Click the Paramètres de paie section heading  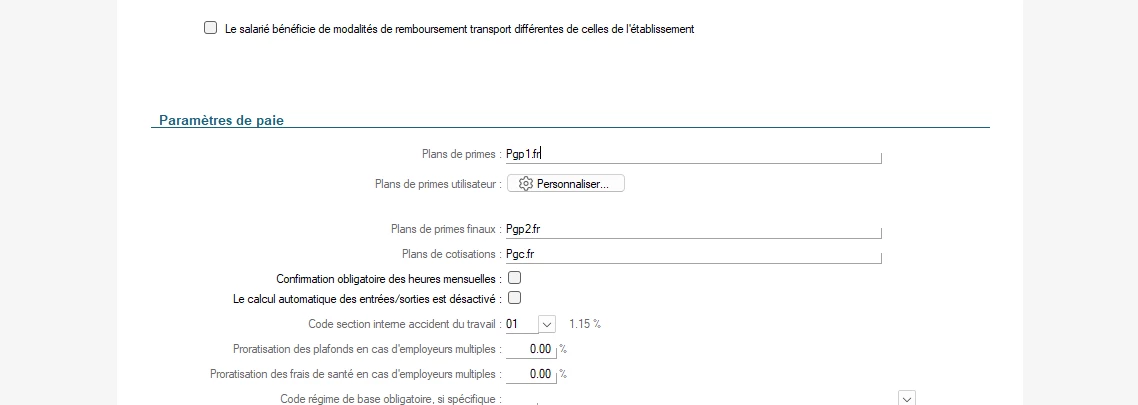coord(221,121)
